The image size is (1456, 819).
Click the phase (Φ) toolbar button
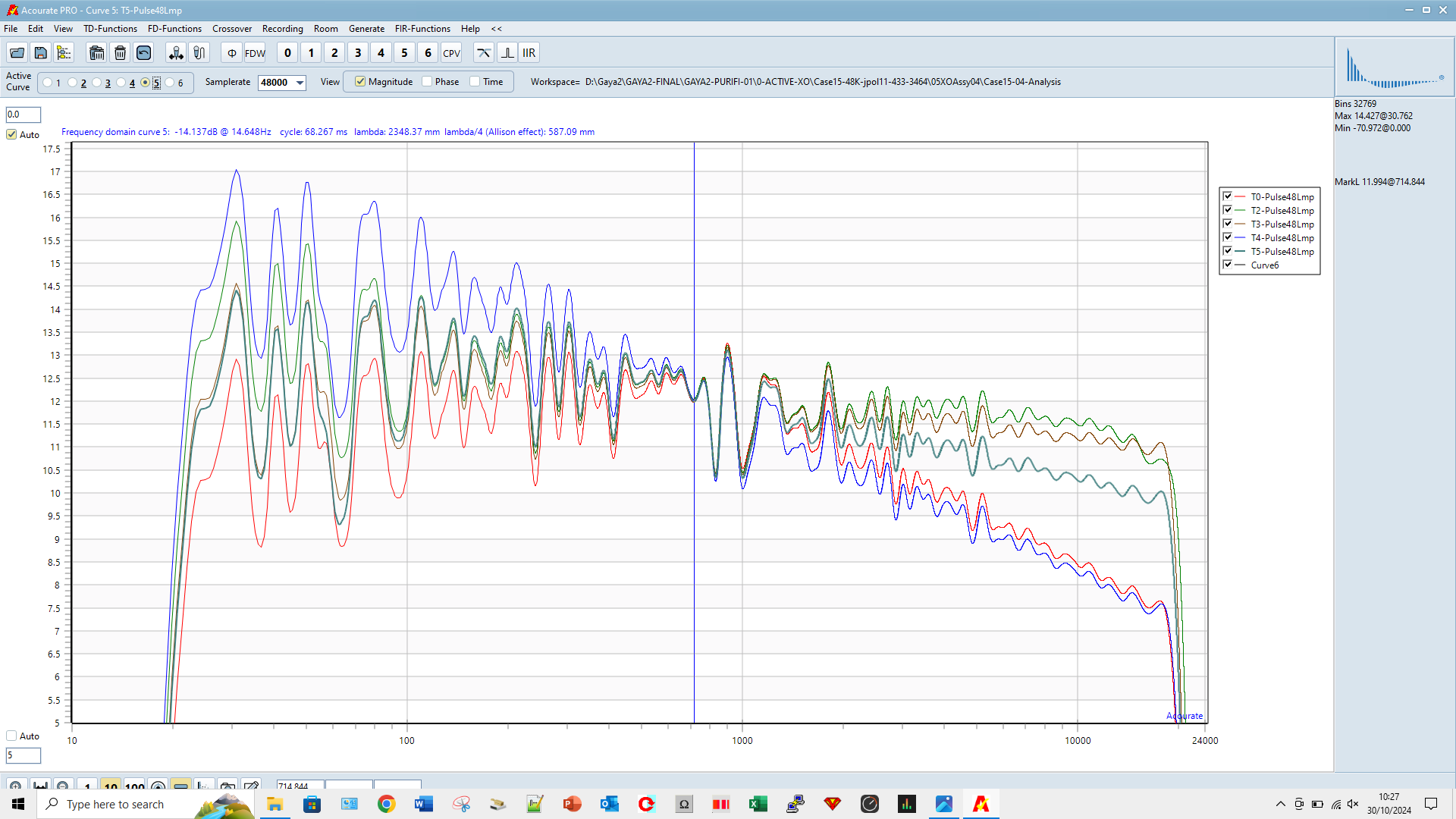(x=232, y=53)
